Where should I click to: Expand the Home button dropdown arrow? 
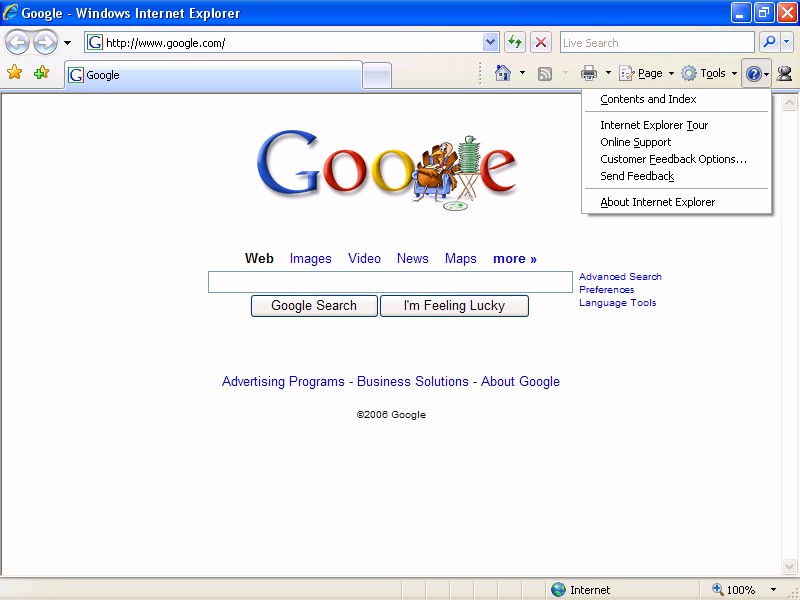(522, 73)
